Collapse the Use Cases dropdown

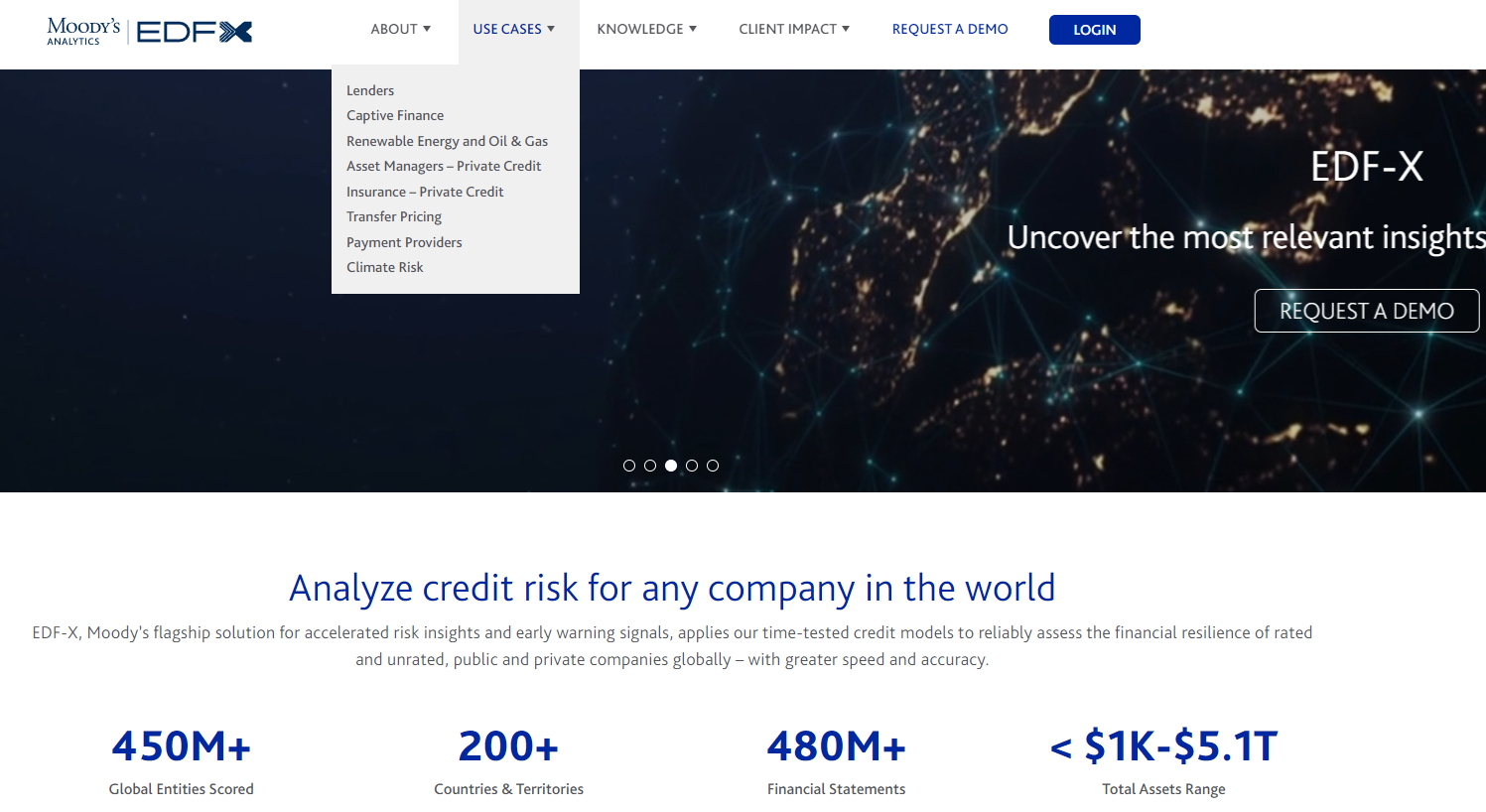click(x=513, y=29)
